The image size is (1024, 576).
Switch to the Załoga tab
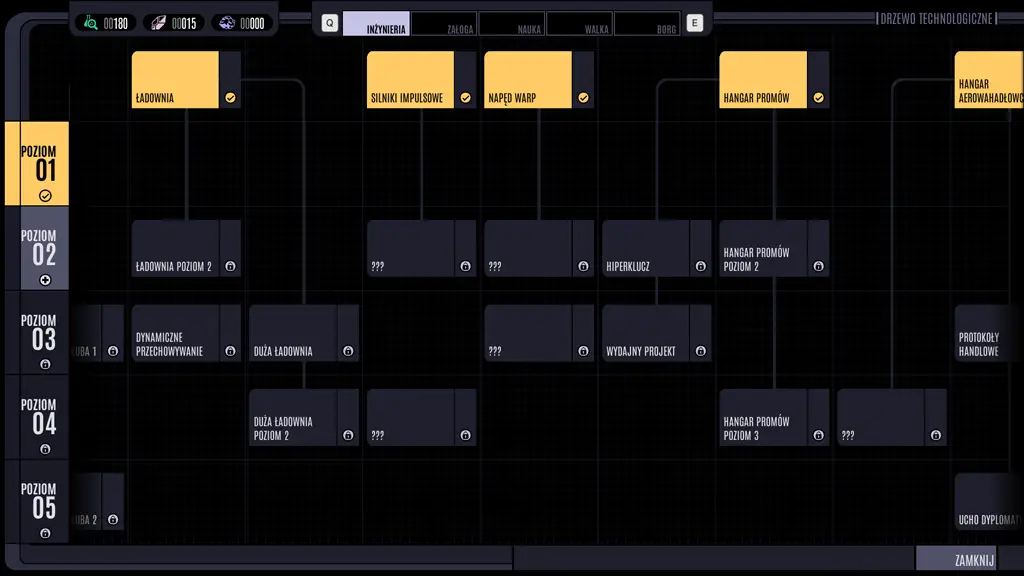[x=445, y=24]
